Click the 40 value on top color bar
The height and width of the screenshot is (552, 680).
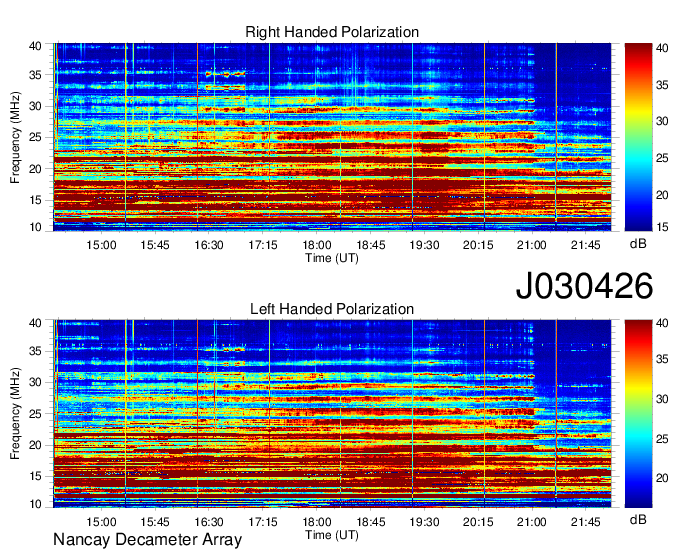coord(662,48)
